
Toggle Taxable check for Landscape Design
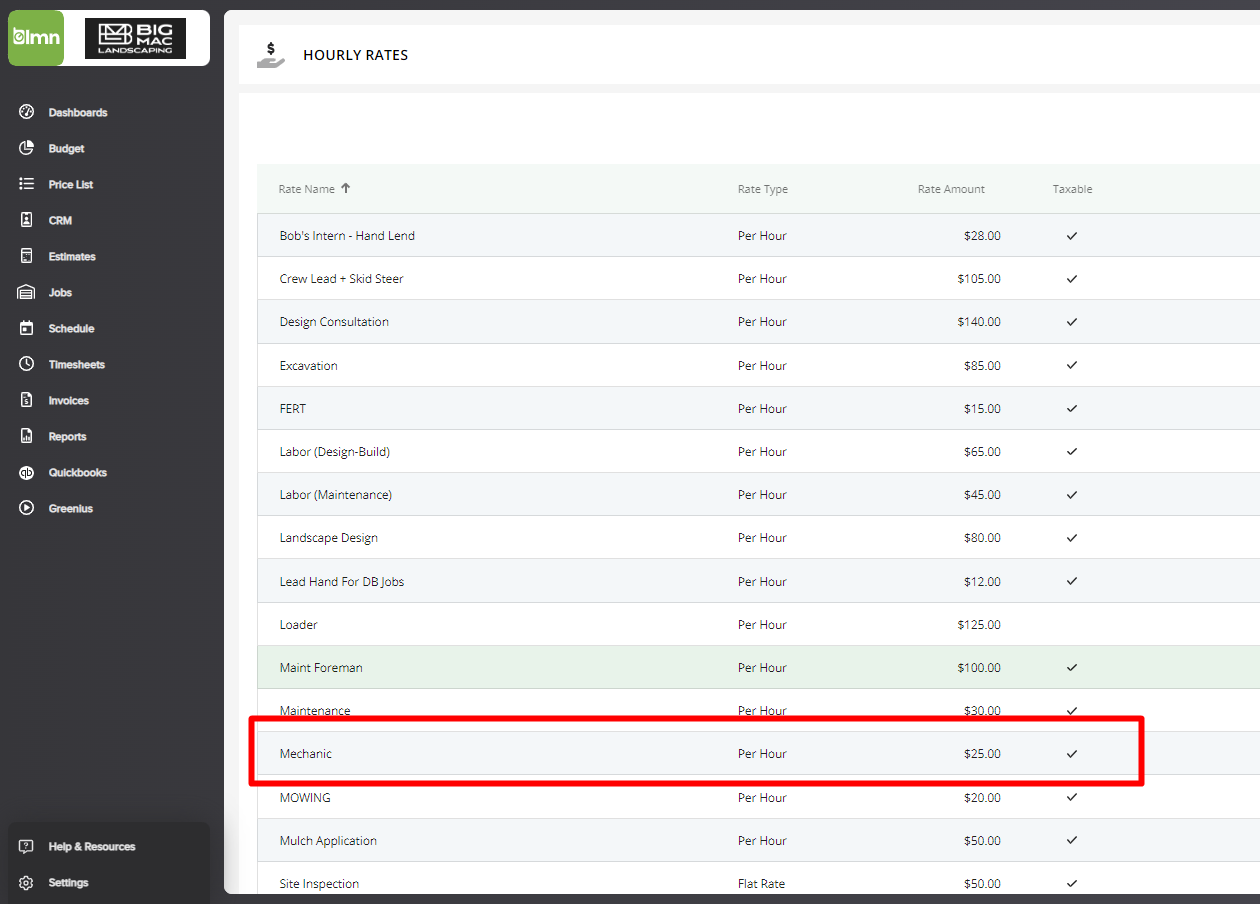(1072, 538)
